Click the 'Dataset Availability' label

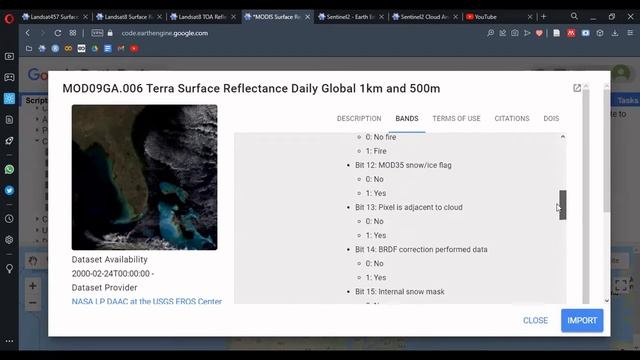tap(109, 260)
